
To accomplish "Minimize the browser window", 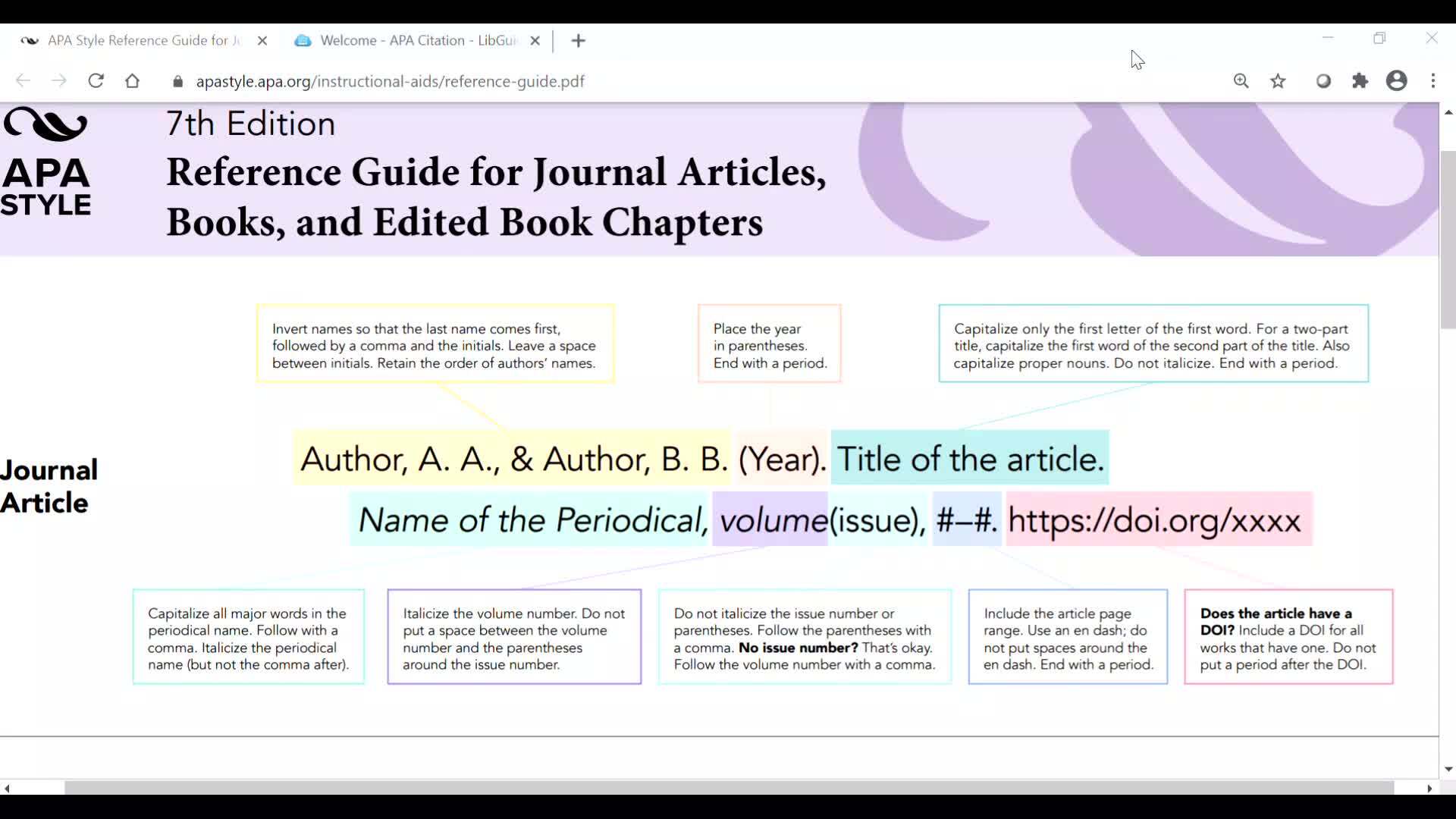I will click(x=1328, y=38).
